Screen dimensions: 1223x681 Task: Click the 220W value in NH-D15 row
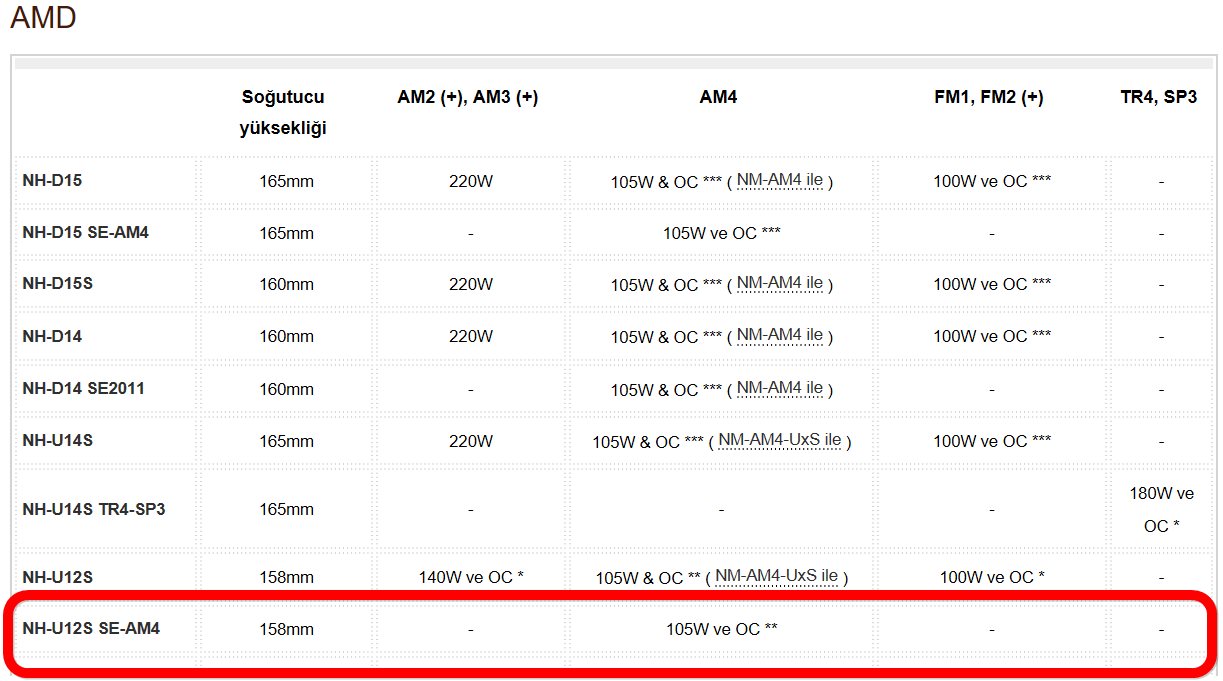471,182
